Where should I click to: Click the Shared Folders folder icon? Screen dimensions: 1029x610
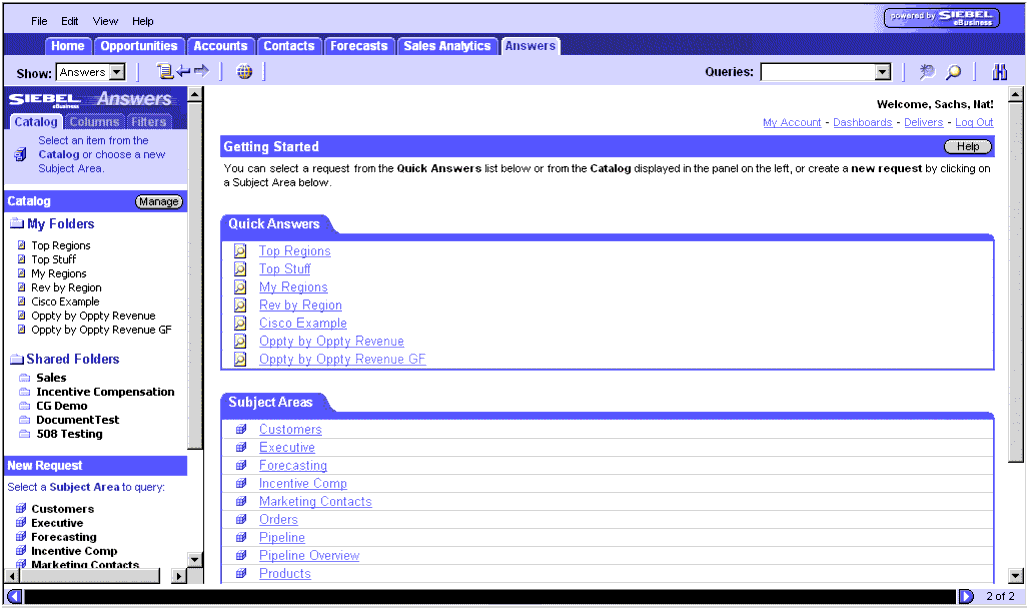click(x=16, y=359)
